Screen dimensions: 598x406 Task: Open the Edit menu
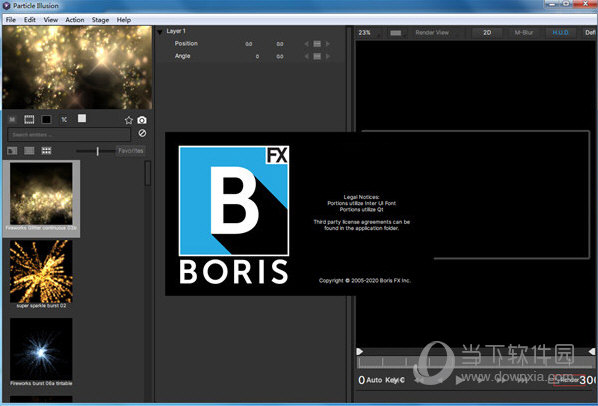[29, 20]
